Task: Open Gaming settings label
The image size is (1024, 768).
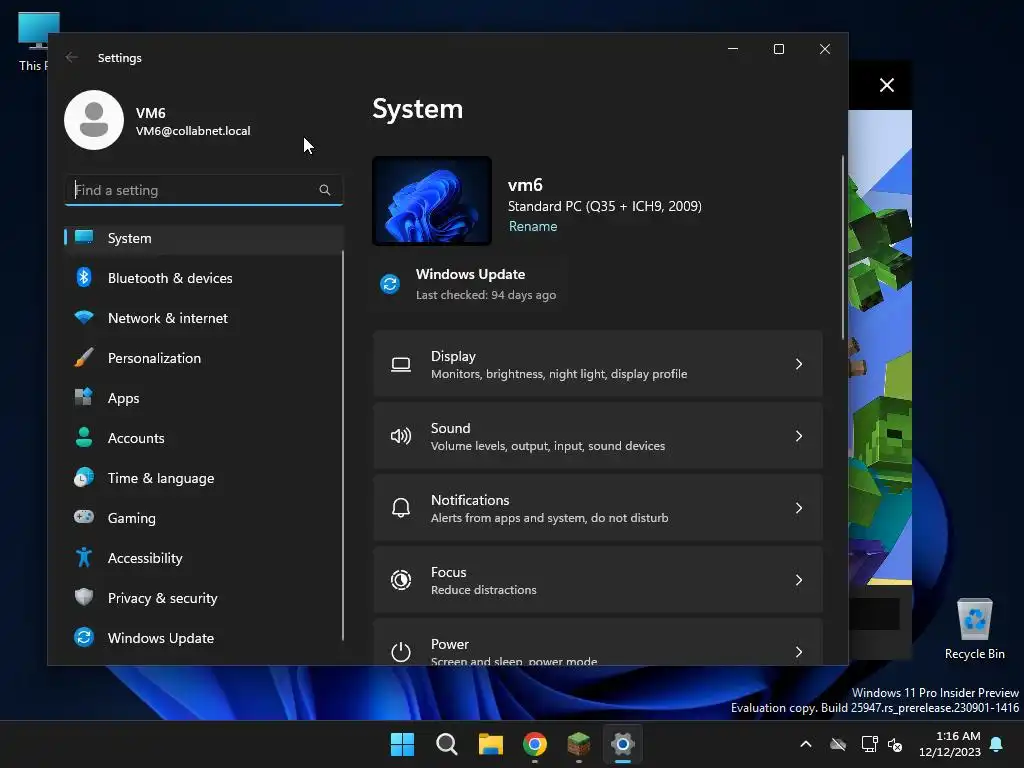Action: click(x=132, y=518)
